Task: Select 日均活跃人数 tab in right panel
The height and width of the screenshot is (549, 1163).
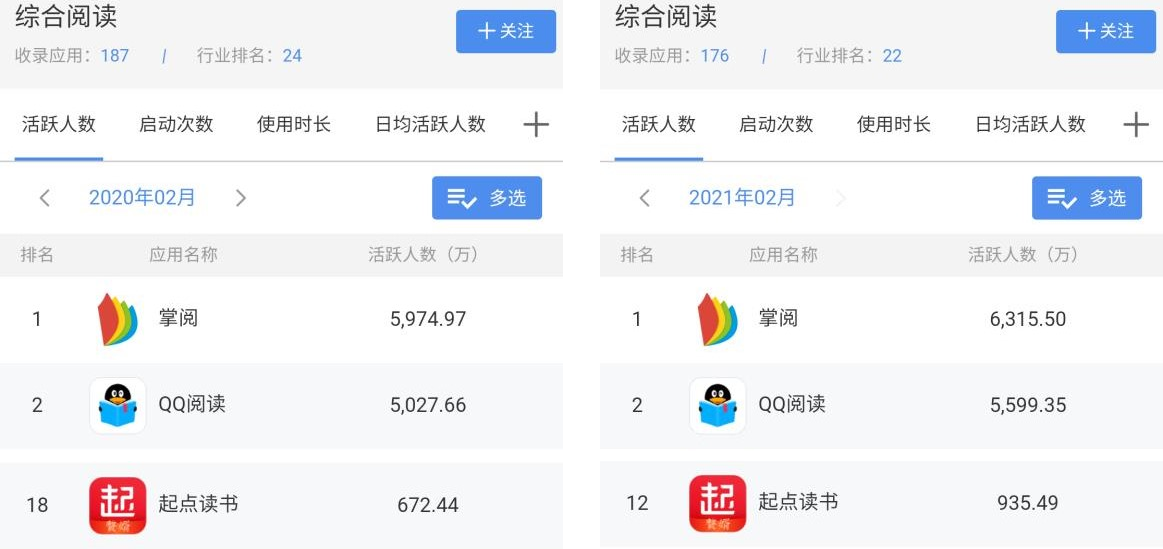Action: 1030,124
